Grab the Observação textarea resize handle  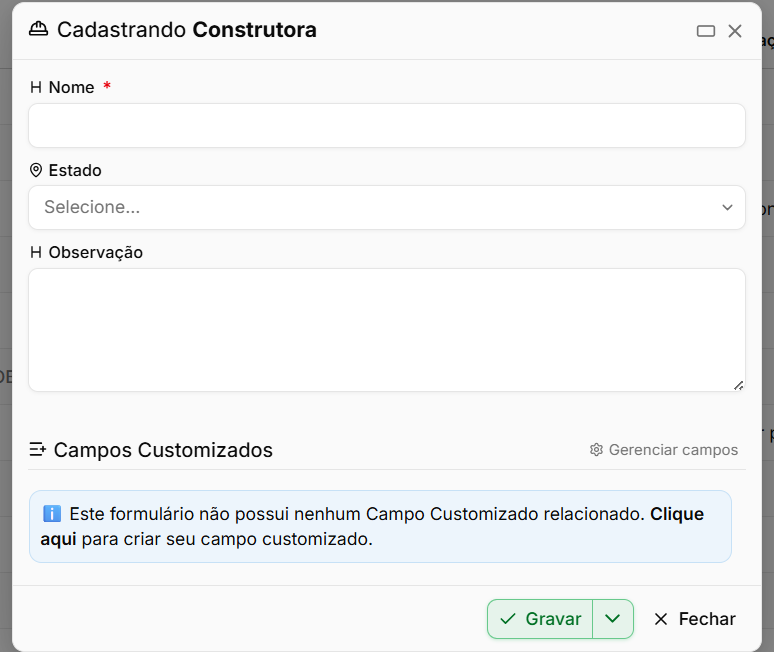[738, 385]
